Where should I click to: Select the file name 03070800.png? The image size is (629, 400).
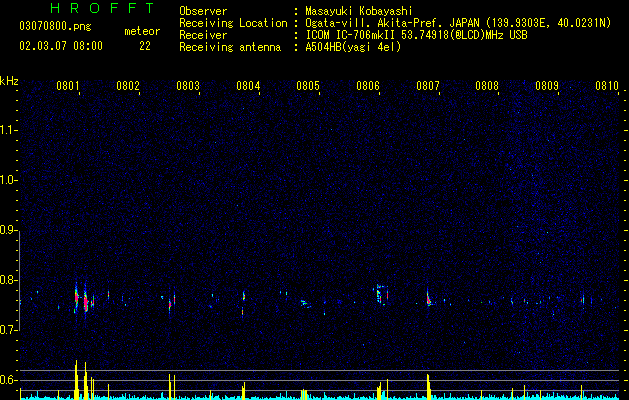(55, 27)
